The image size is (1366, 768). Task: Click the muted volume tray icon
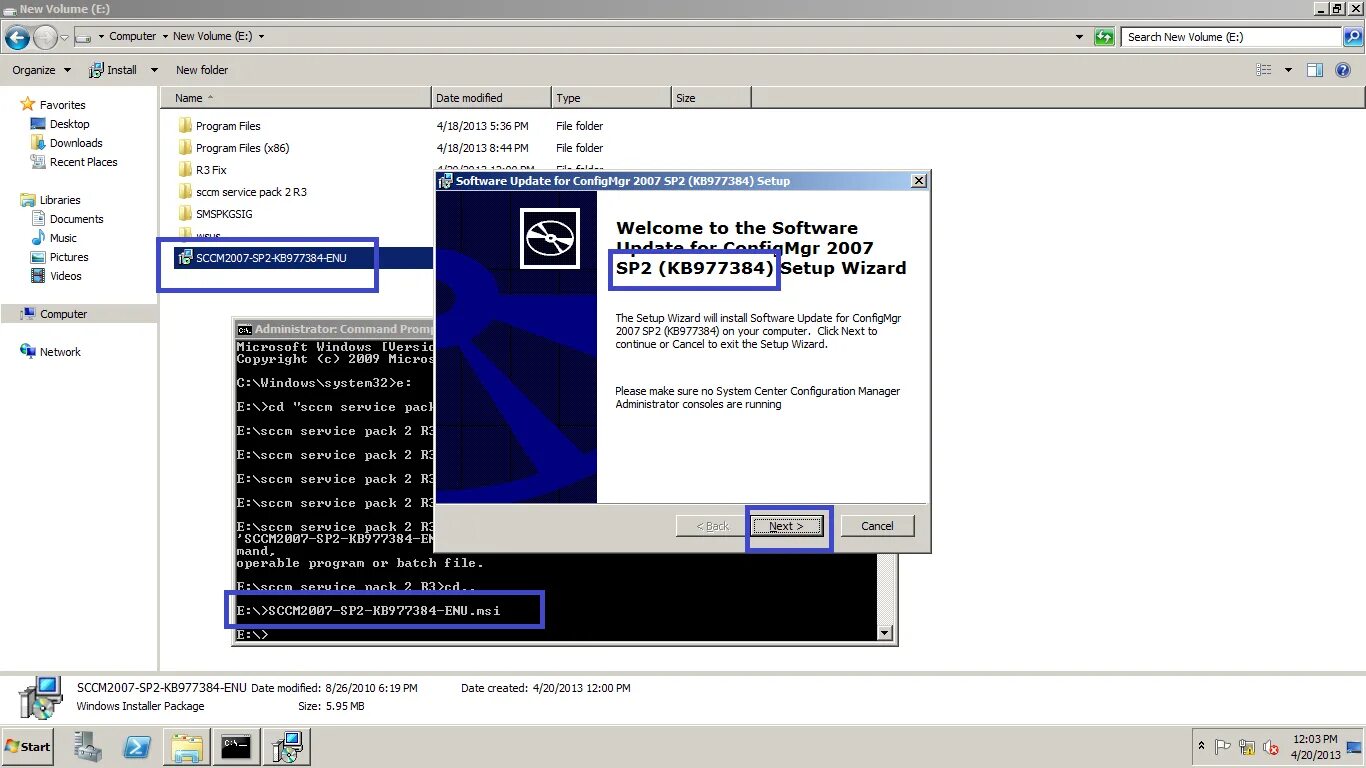tap(1271, 746)
